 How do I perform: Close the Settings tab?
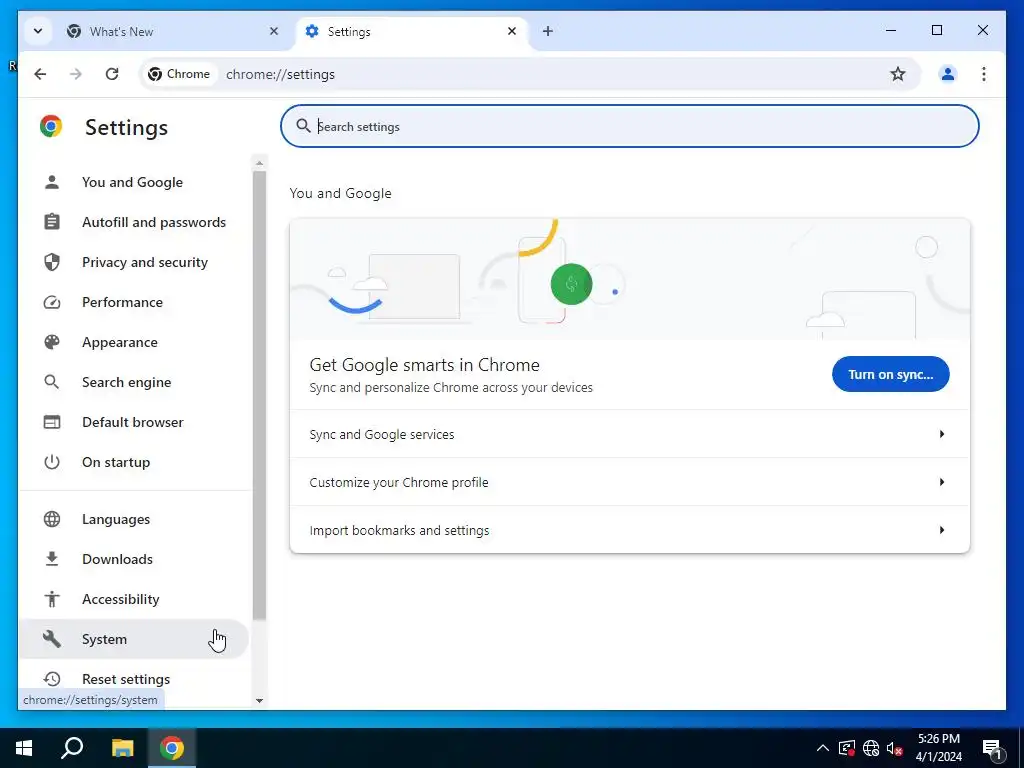[x=512, y=31]
